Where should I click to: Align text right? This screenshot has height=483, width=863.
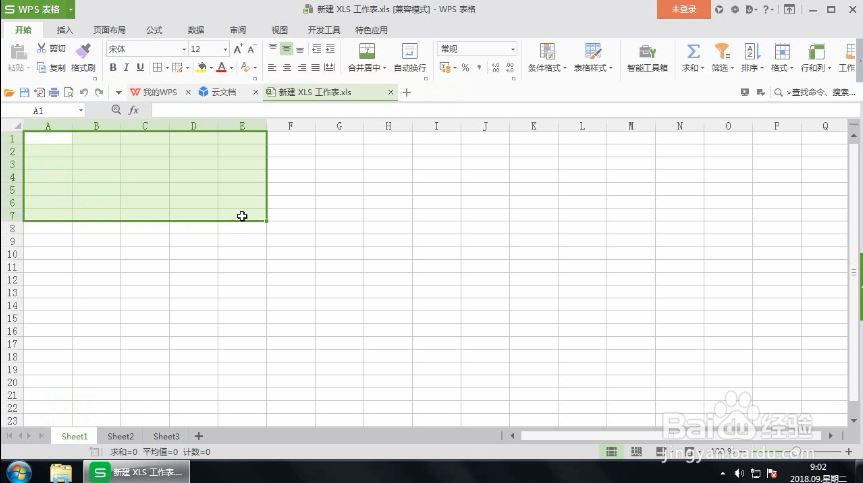click(302, 67)
